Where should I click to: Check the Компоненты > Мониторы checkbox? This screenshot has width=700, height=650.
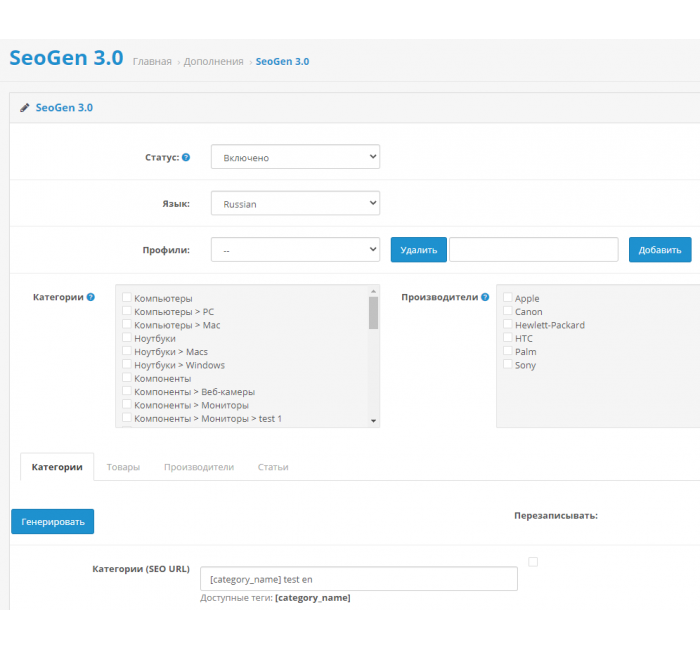tap(127, 404)
